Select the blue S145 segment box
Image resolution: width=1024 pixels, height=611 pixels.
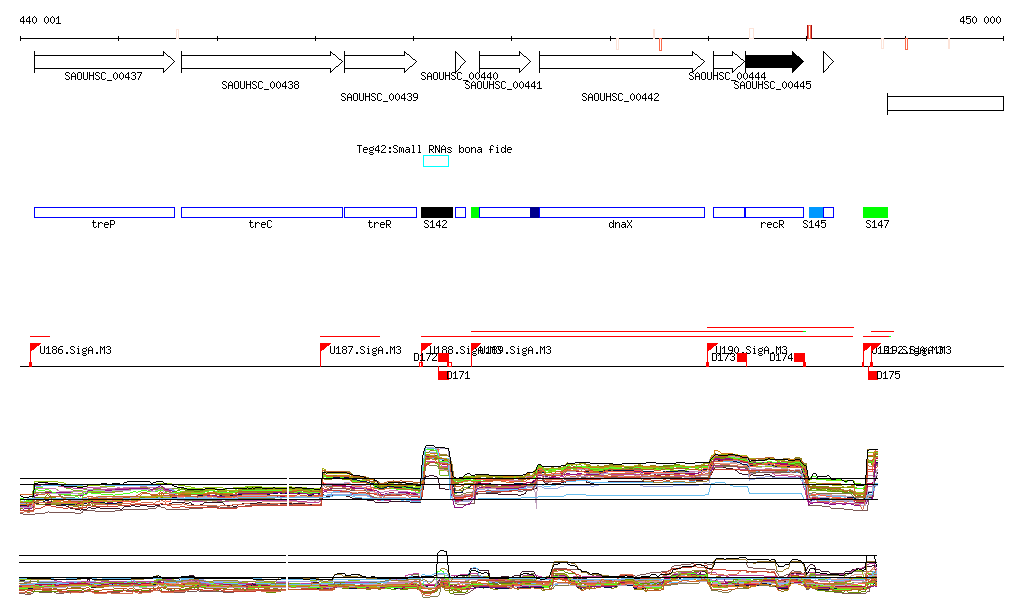pyautogui.click(x=816, y=212)
